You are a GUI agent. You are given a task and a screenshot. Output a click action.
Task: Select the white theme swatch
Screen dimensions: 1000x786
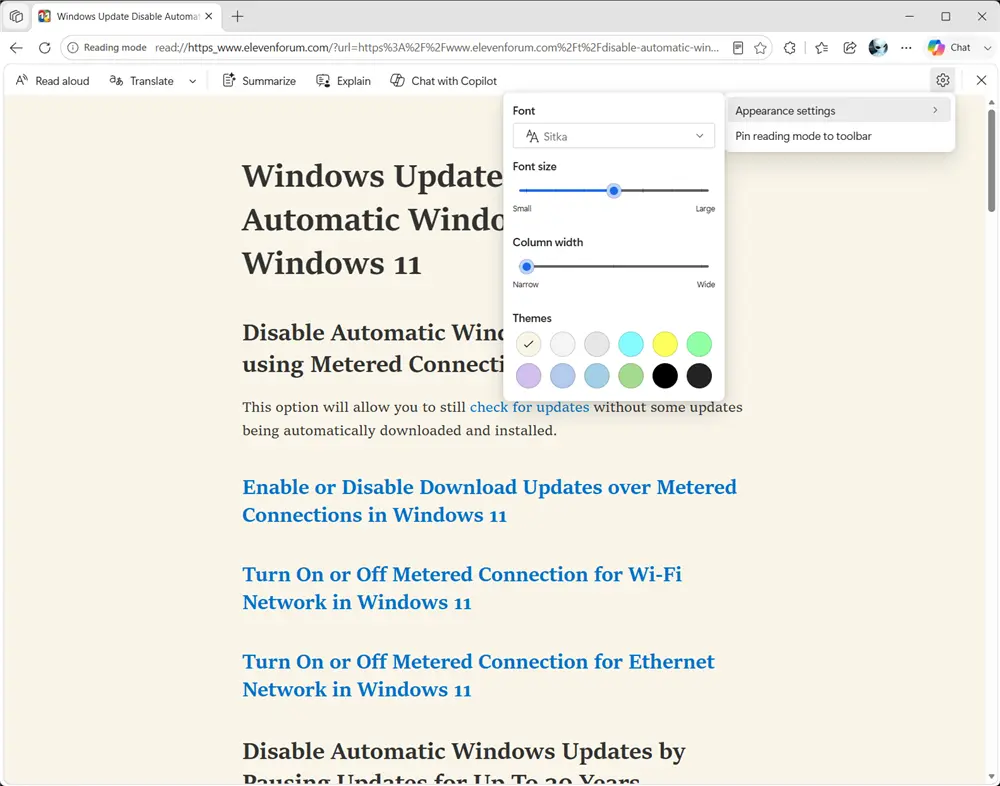tap(562, 345)
